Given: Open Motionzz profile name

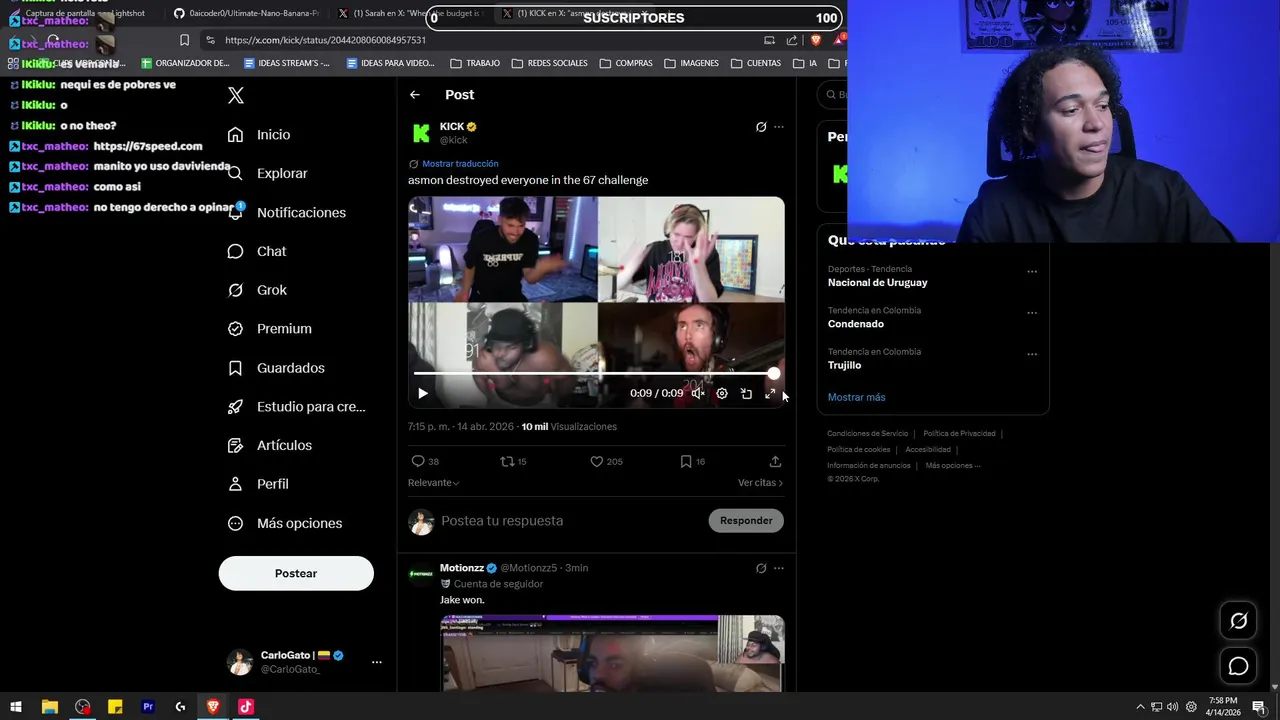Looking at the screenshot, I should coord(462,568).
